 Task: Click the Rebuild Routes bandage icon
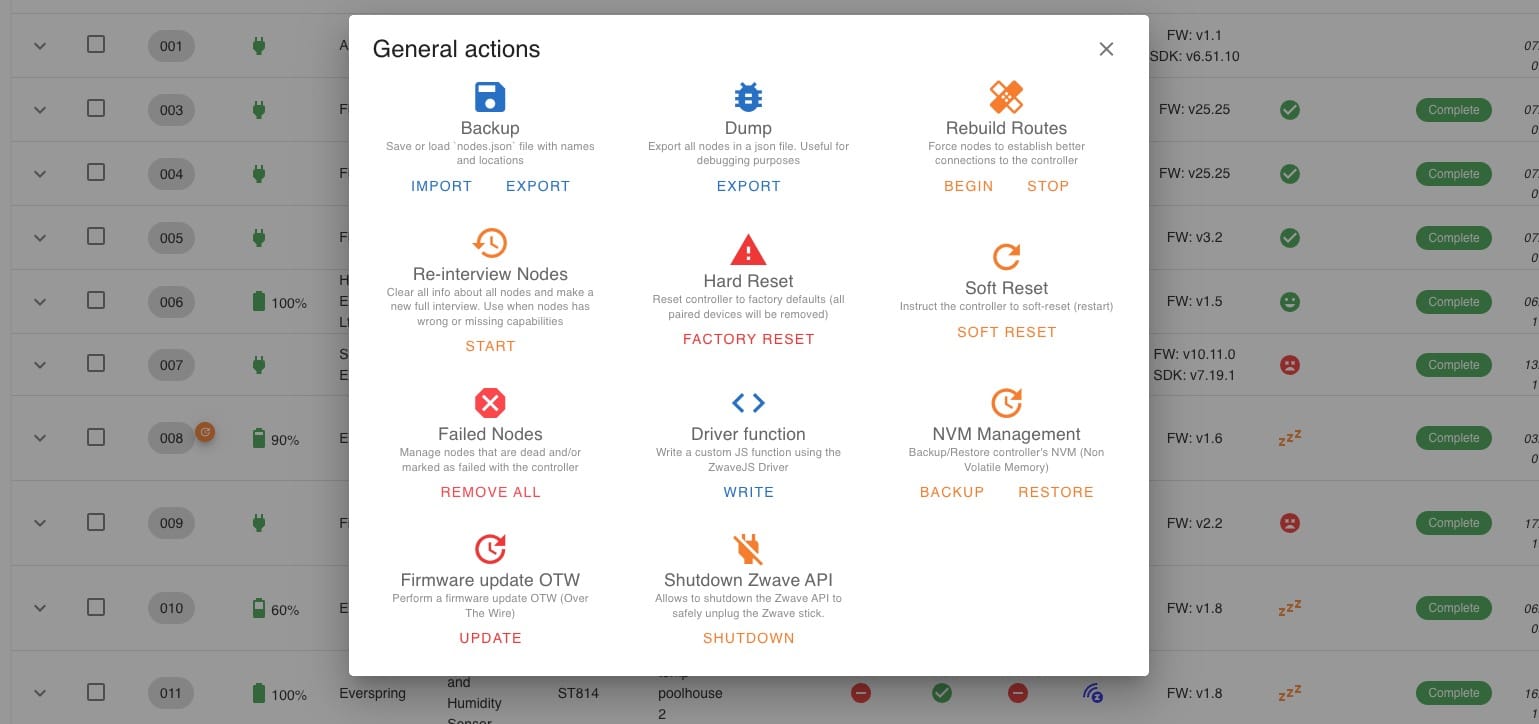(x=1006, y=97)
